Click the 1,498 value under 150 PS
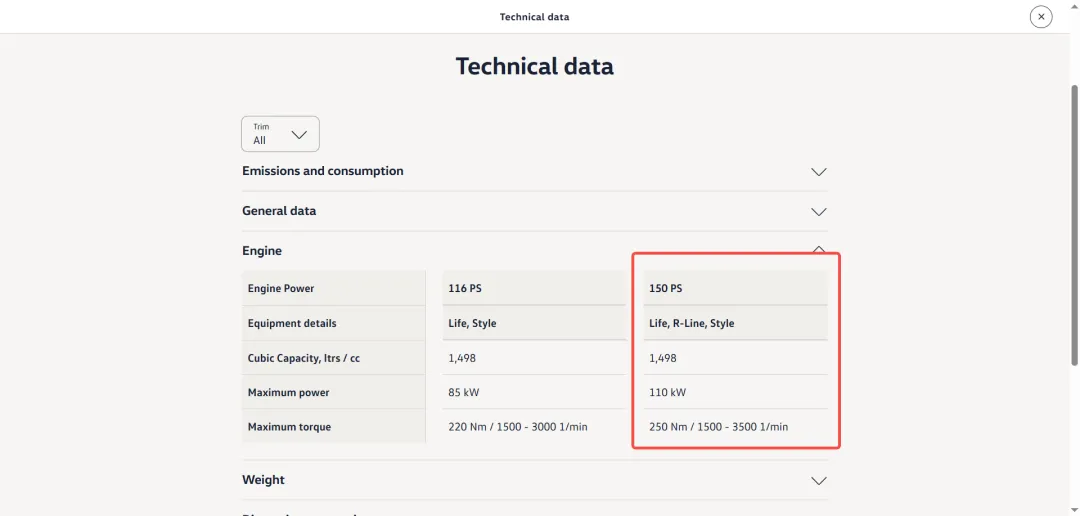The height and width of the screenshot is (516, 1080). [663, 358]
